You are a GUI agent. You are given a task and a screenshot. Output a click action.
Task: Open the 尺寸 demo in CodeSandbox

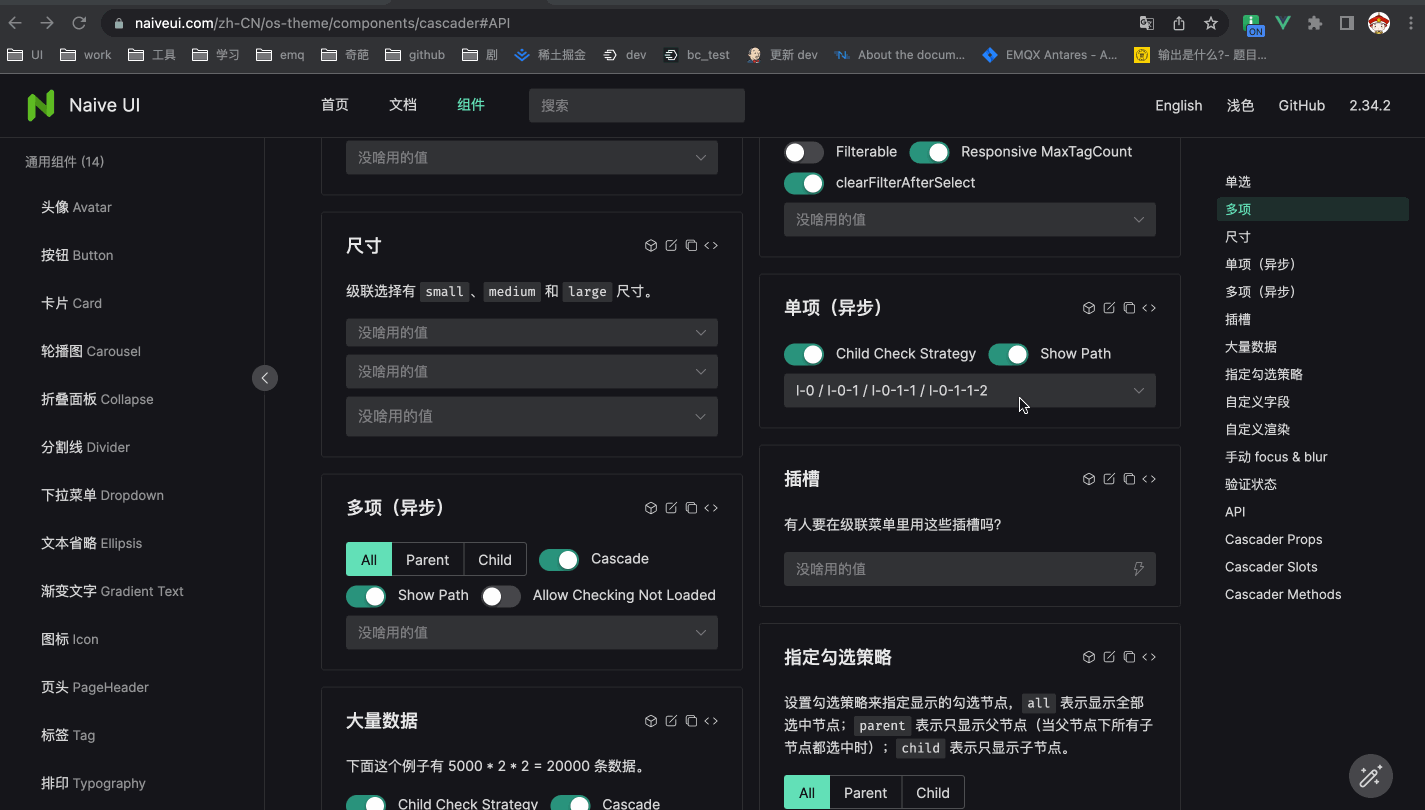pos(651,245)
